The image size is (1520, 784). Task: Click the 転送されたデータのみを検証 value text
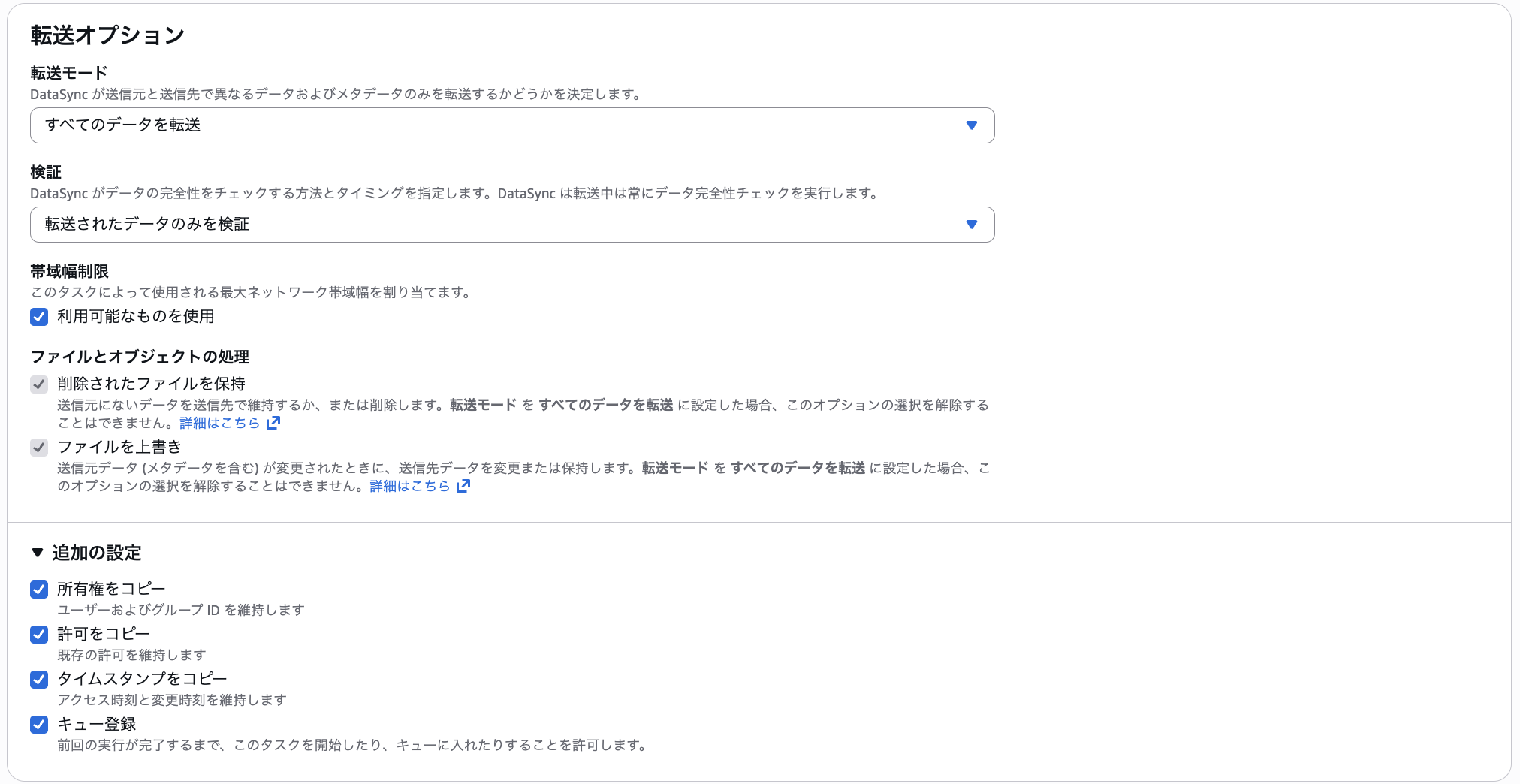coord(146,224)
